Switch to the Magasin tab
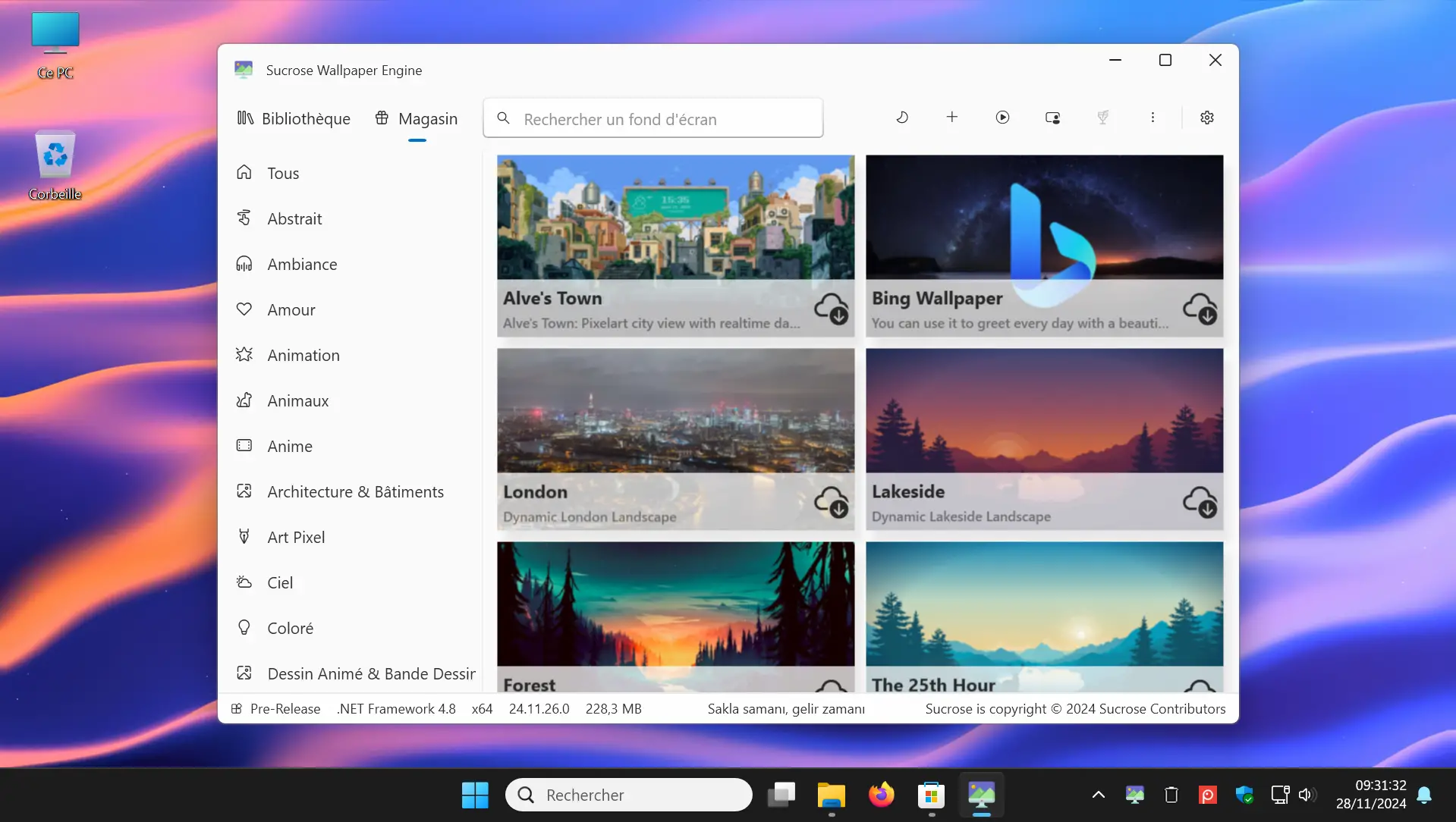Image resolution: width=1456 pixels, height=822 pixels. coord(417,118)
